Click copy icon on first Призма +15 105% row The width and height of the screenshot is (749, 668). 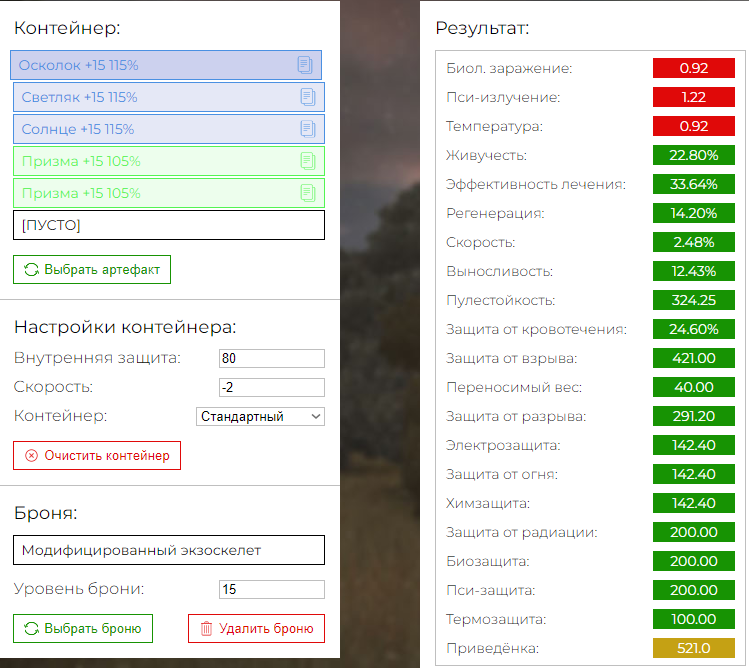coord(308,161)
